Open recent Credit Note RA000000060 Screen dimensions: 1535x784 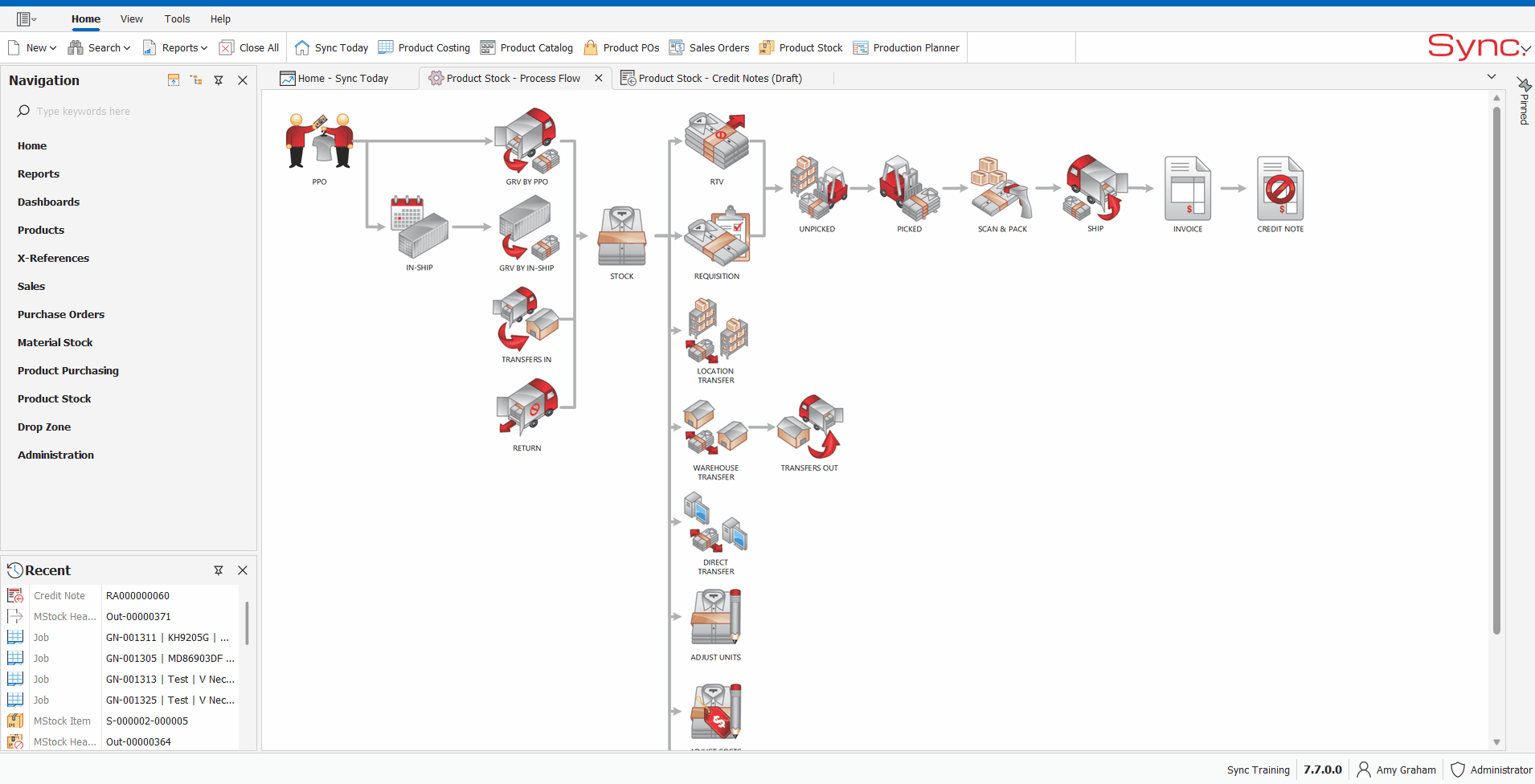pyautogui.click(x=122, y=596)
